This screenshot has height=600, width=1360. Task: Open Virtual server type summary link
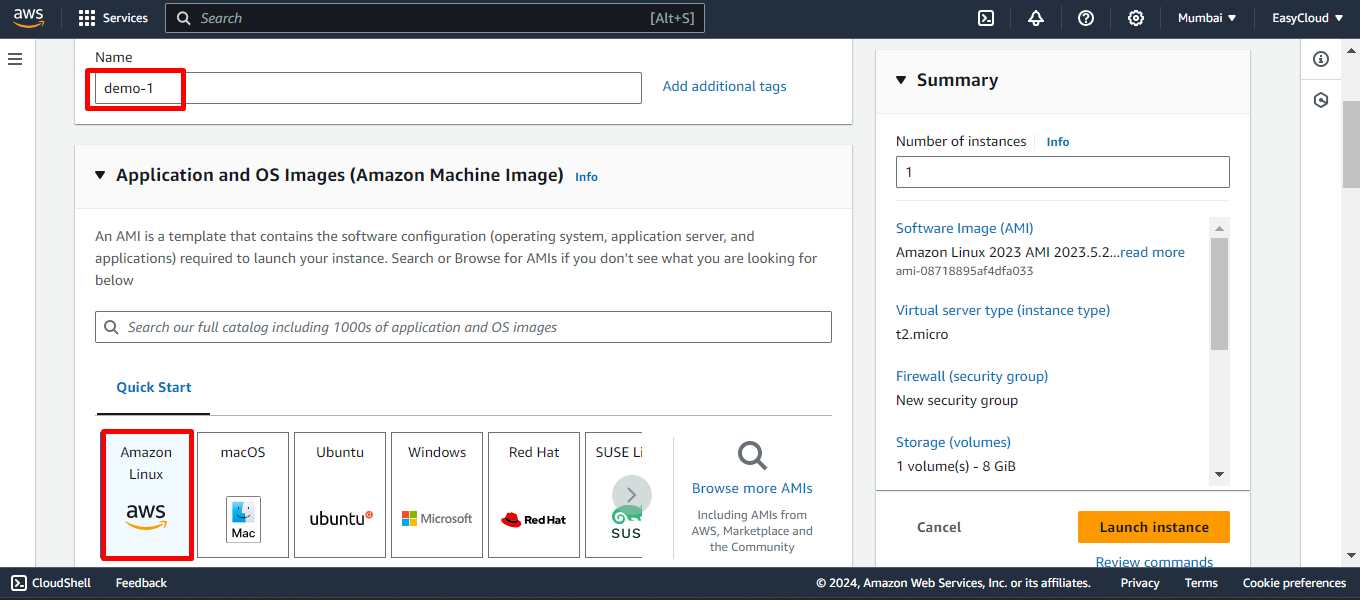1003,310
